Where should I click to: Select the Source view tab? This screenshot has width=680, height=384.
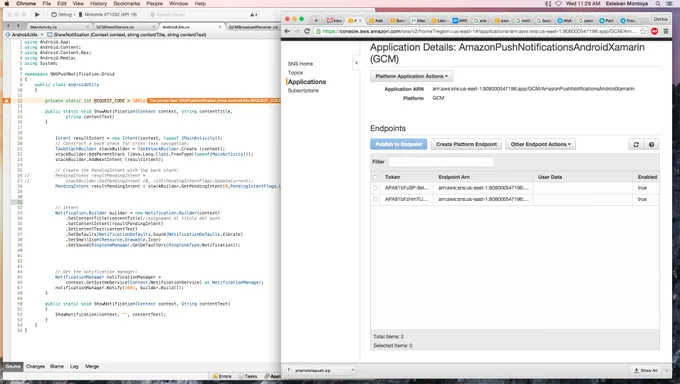coord(13,367)
